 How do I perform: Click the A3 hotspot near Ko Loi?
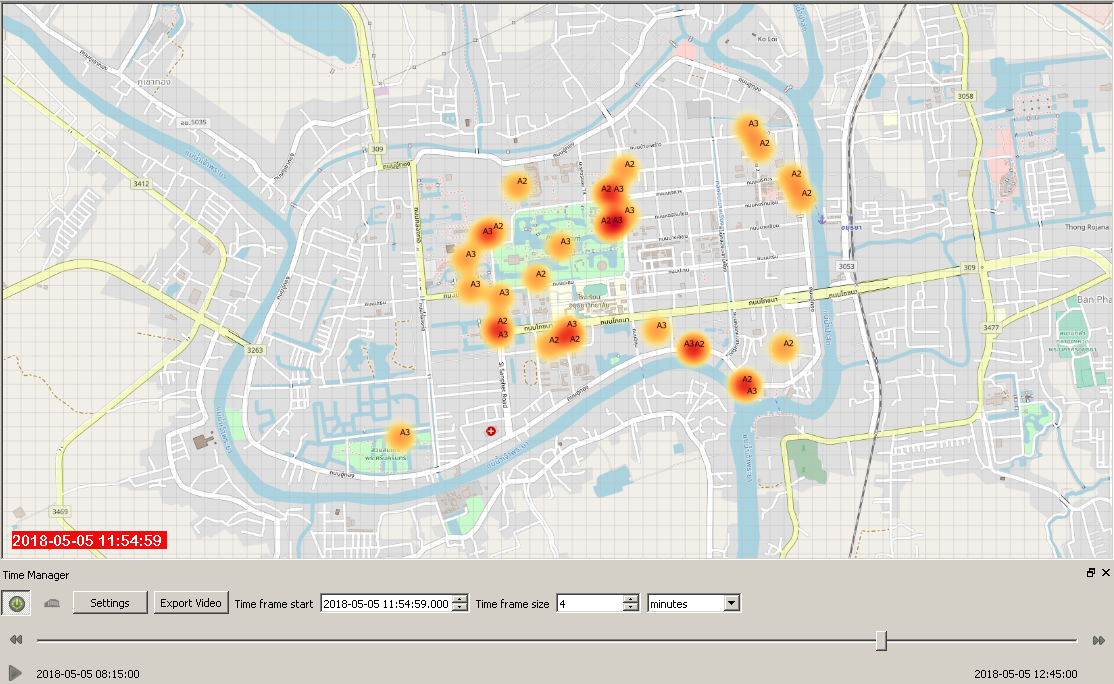pos(751,125)
